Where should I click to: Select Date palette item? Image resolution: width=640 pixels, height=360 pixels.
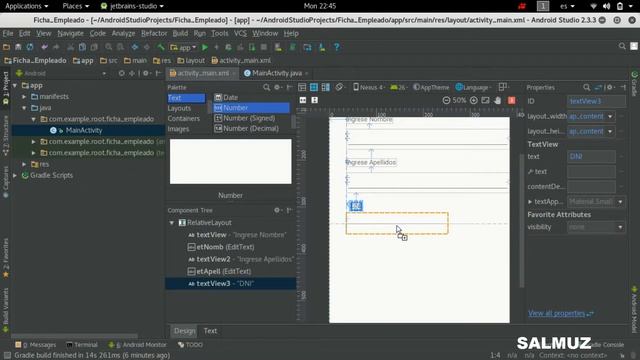226,98
